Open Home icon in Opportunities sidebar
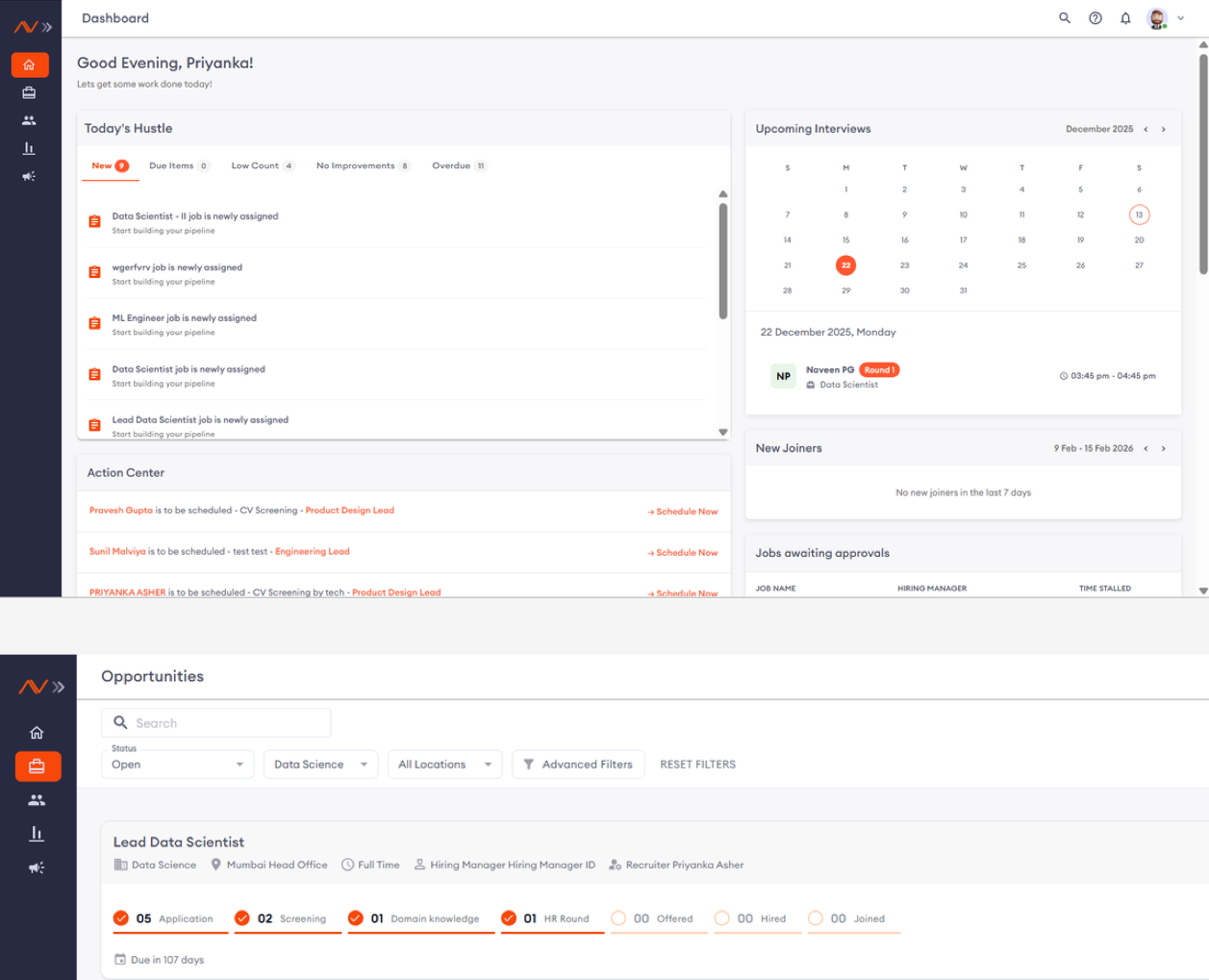 click(38, 733)
